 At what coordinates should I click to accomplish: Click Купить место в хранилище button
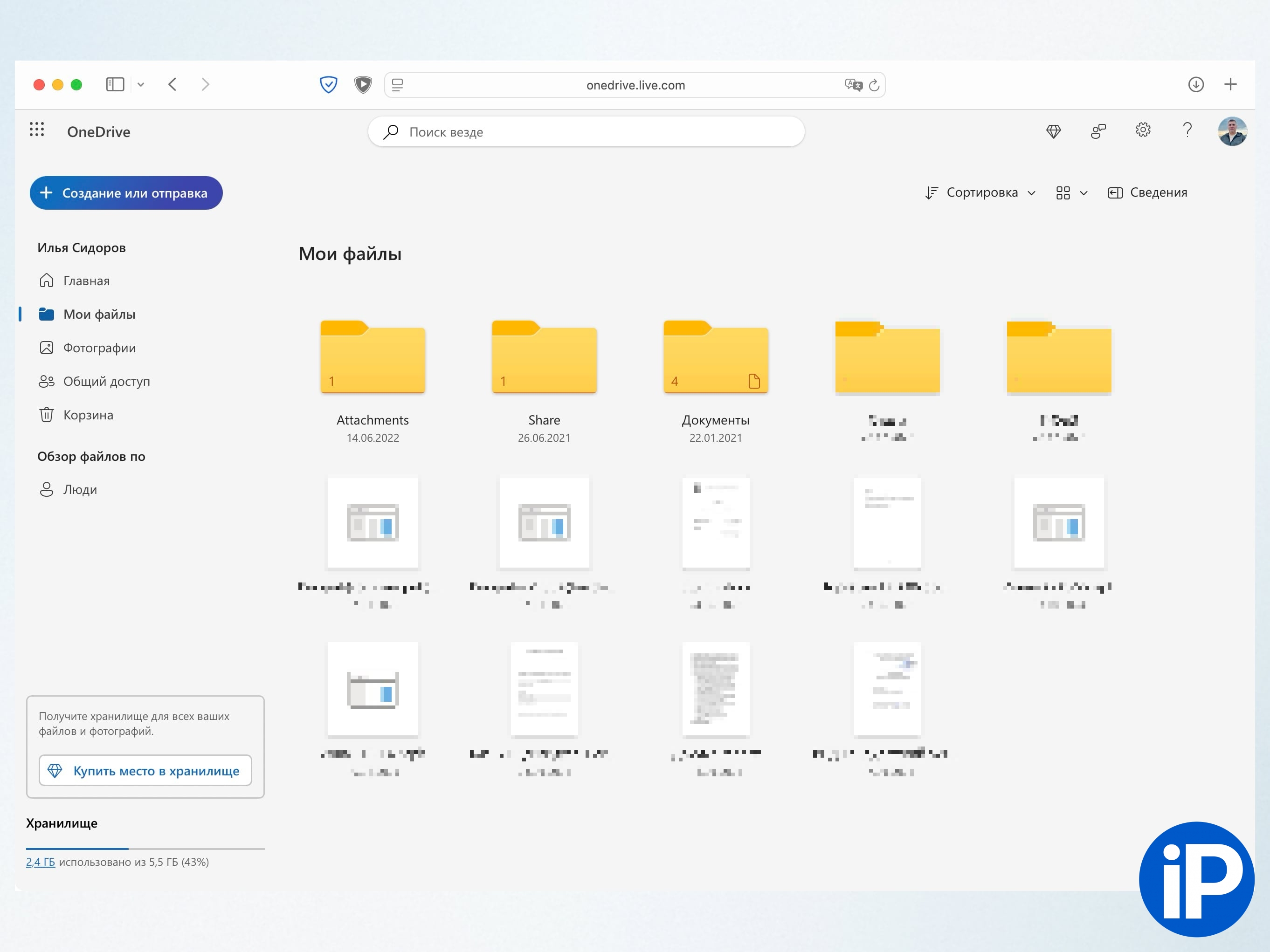[145, 771]
